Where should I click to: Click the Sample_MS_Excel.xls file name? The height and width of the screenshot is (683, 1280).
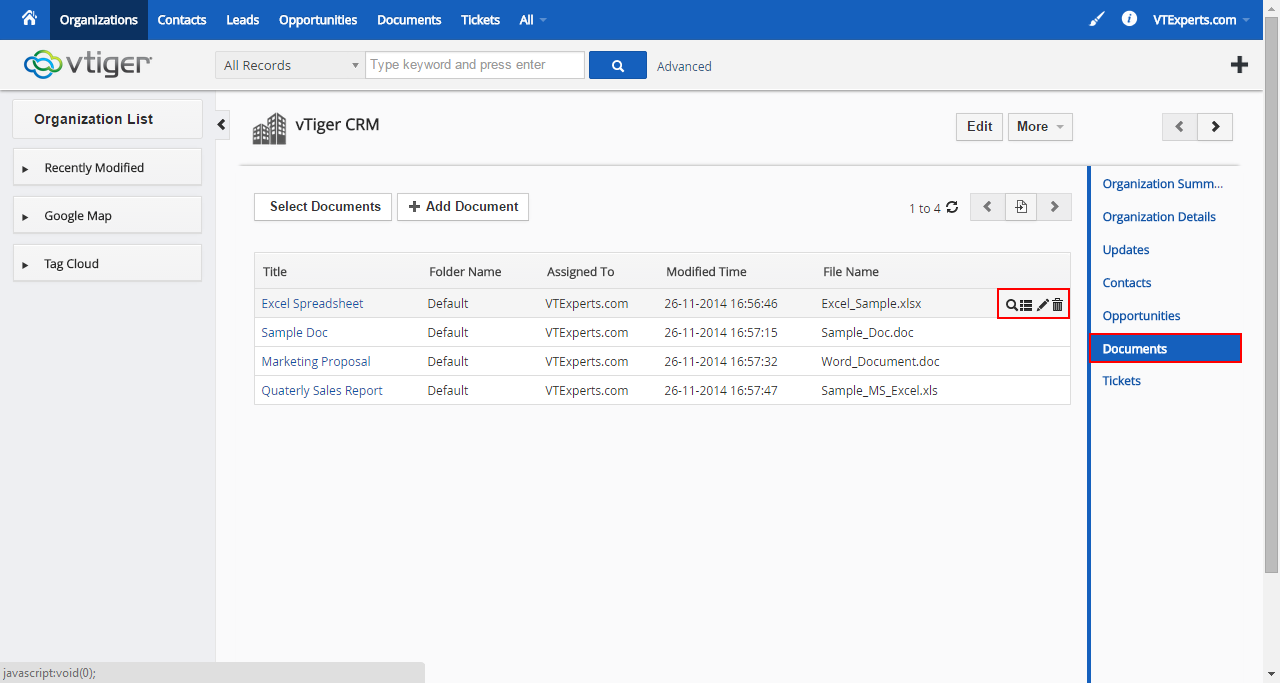pos(880,390)
